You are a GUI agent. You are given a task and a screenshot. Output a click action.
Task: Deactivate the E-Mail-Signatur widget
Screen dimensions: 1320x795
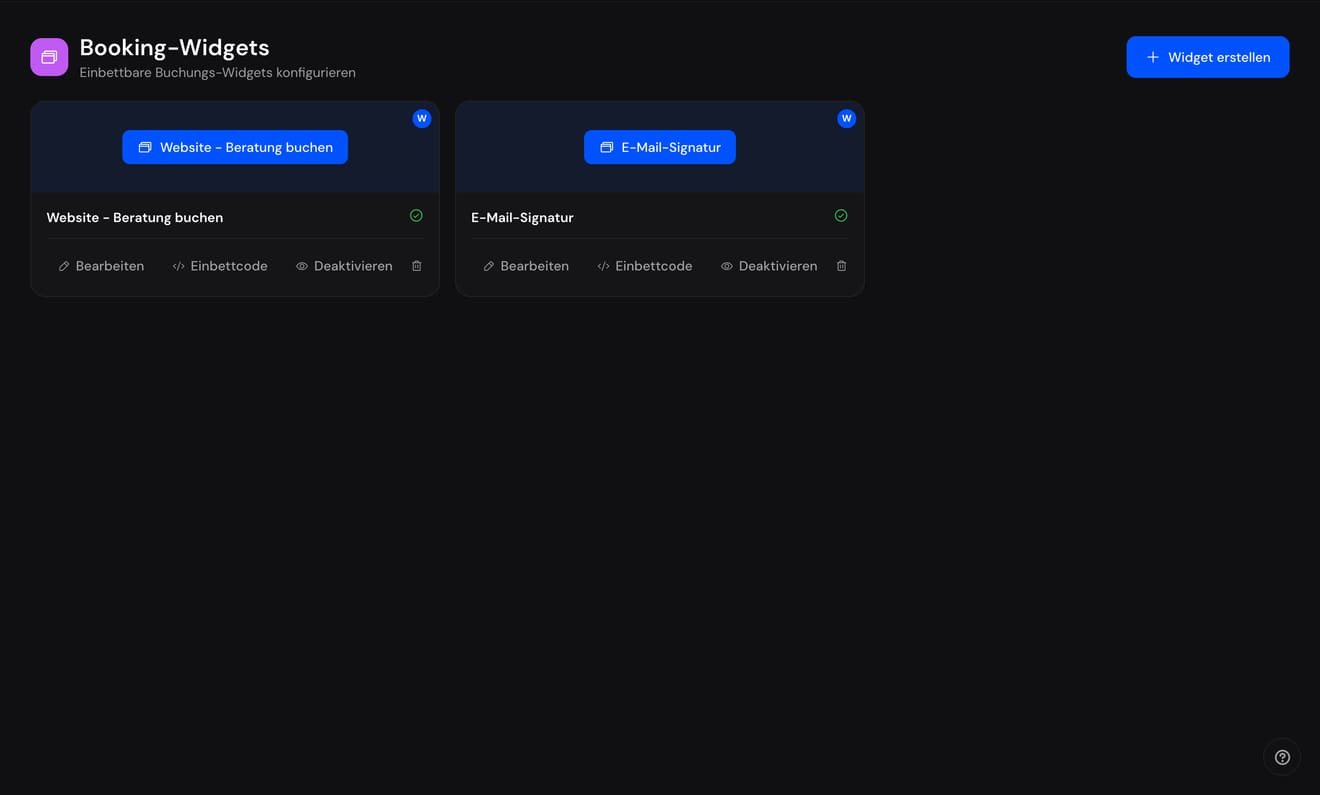769,266
